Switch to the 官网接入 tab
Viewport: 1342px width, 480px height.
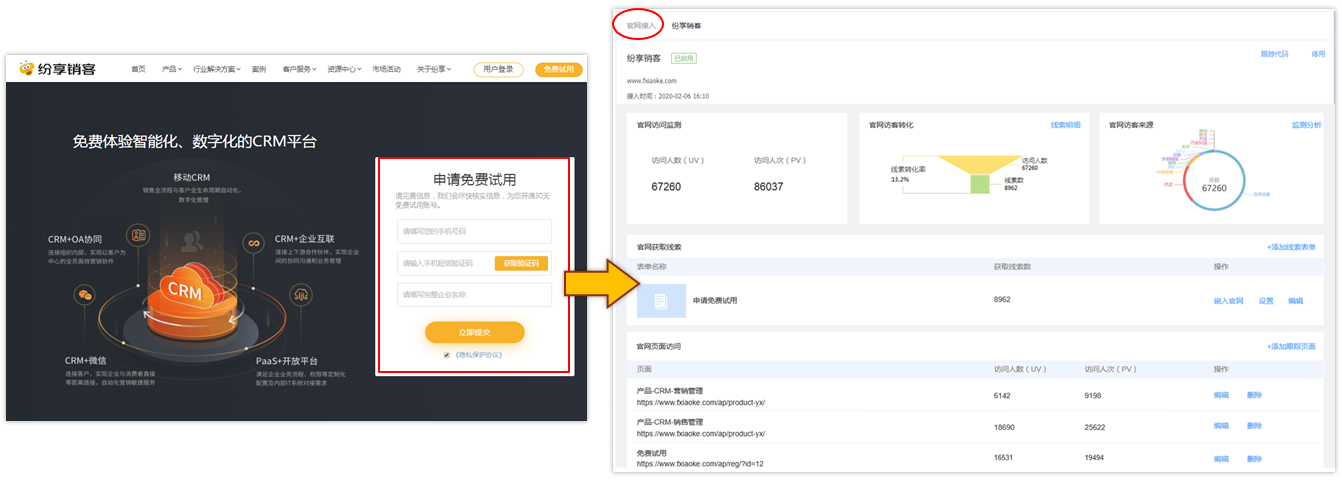click(x=641, y=25)
